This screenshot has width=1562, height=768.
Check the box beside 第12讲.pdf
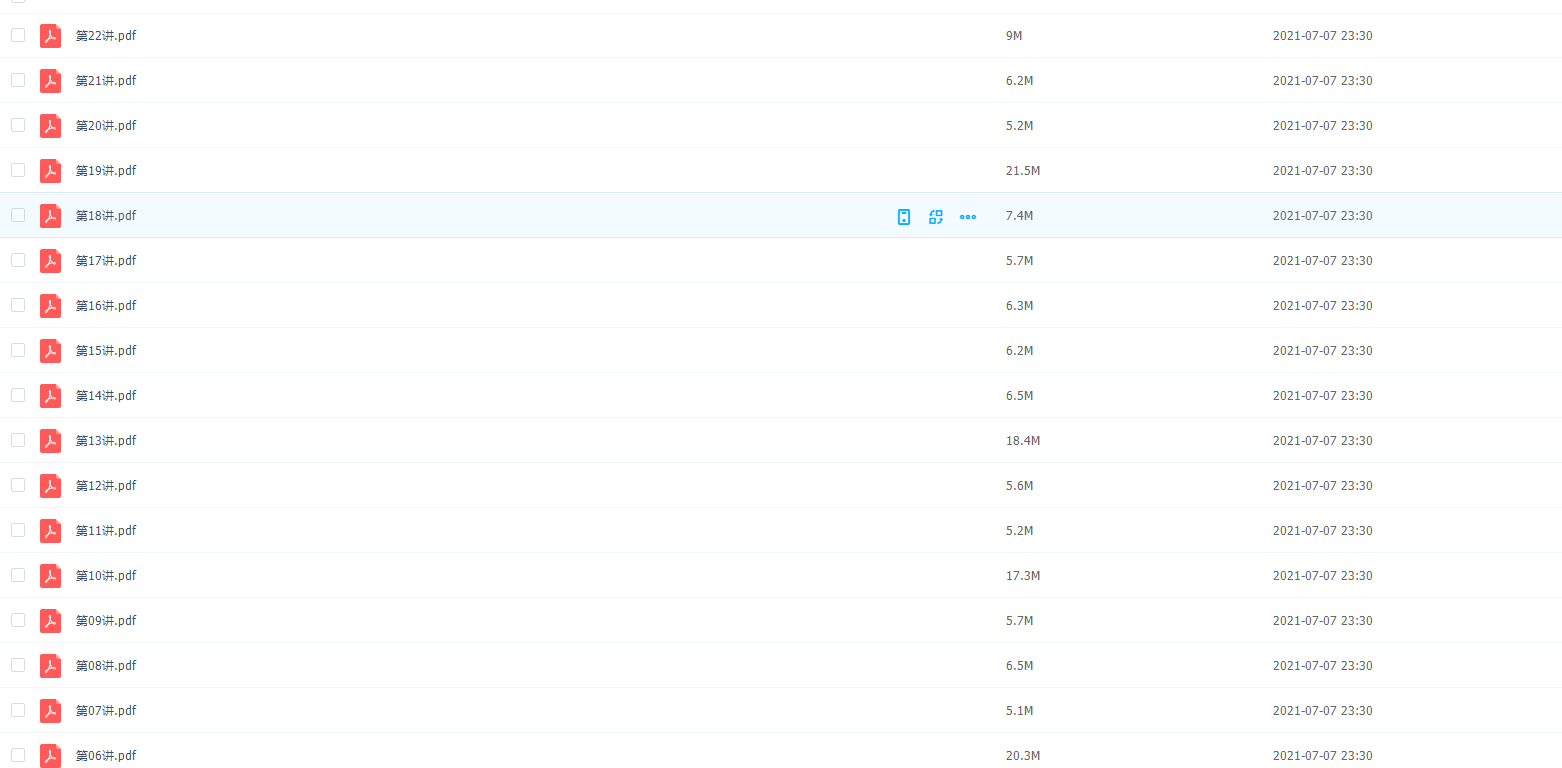click(x=18, y=485)
